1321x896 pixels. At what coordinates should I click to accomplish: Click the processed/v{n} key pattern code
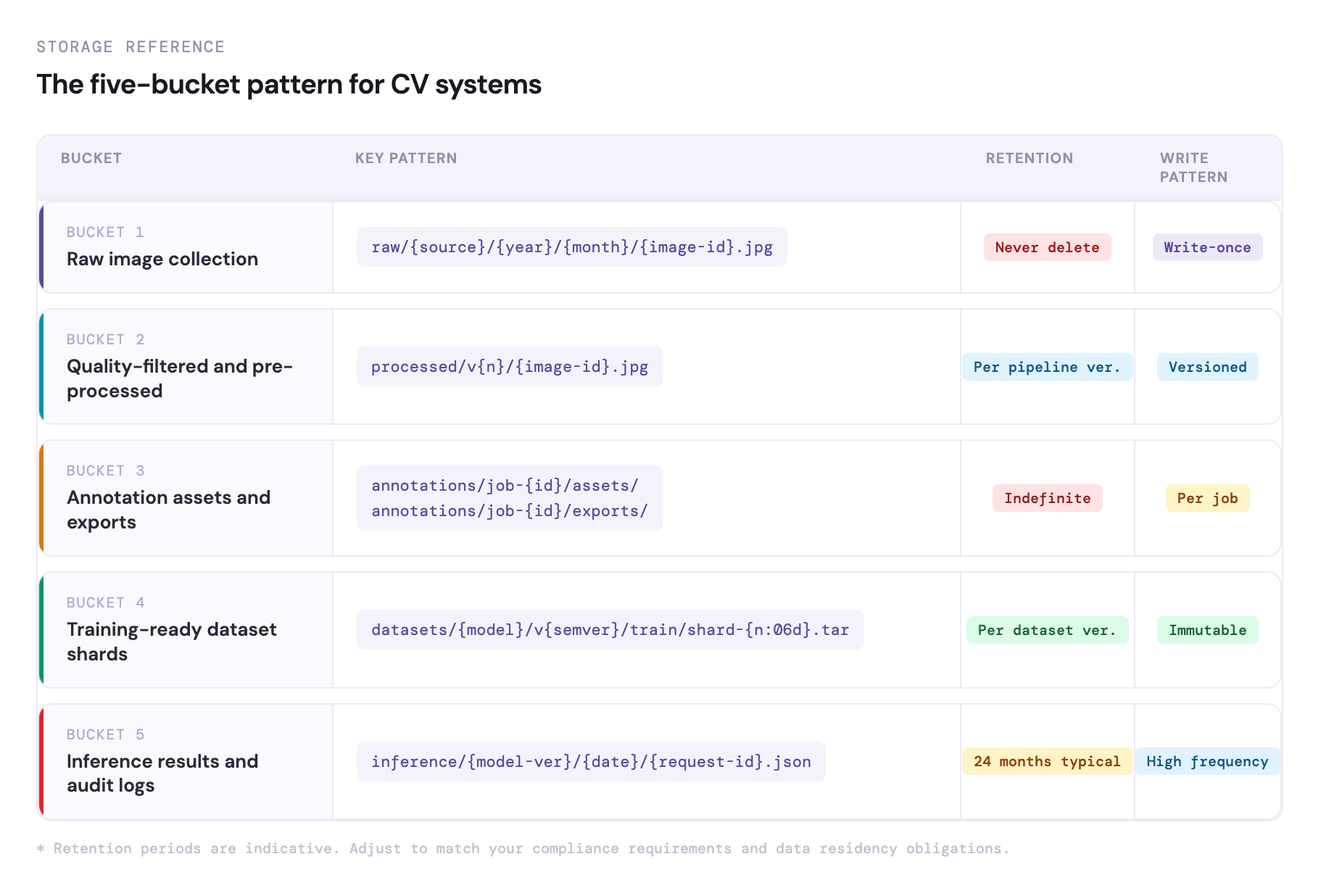pyautogui.click(x=510, y=368)
